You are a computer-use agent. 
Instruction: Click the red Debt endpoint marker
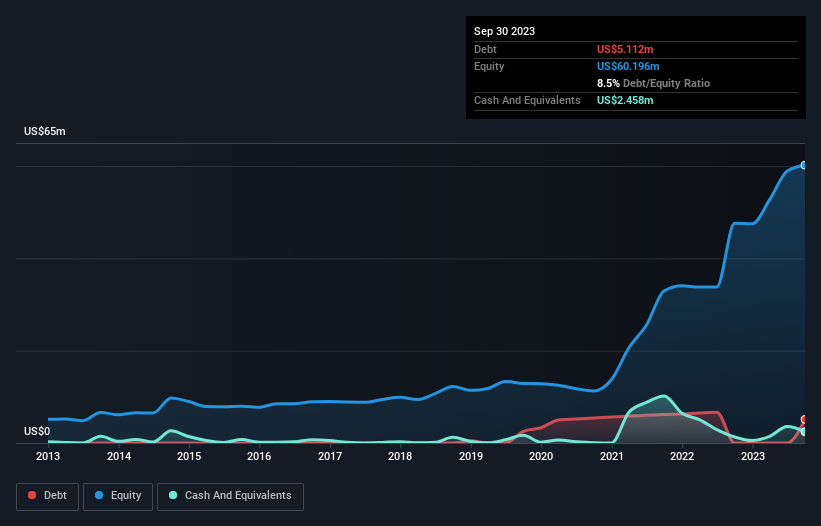(804, 420)
